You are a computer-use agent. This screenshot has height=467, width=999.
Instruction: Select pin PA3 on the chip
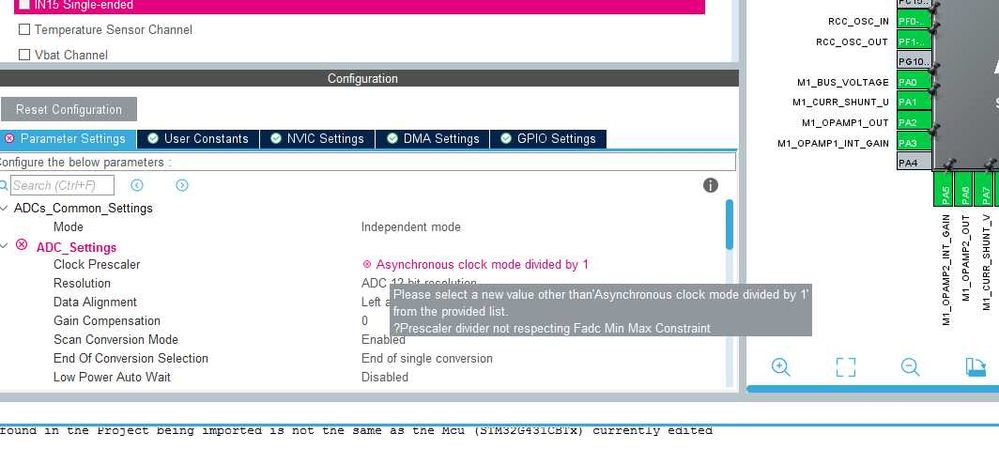[x=914, y=143]
